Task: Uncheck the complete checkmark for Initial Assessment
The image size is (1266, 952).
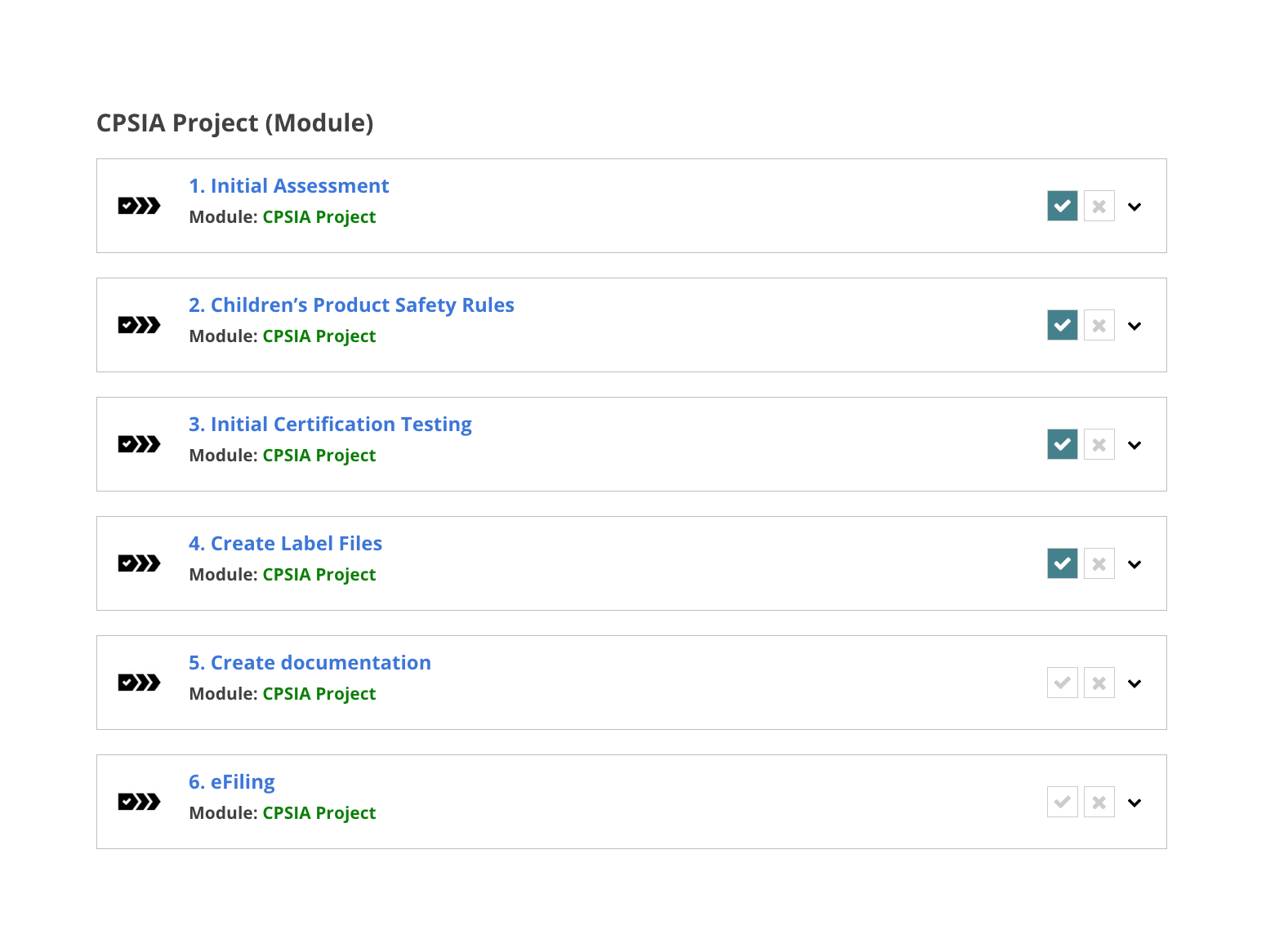Action: pos(1063,206)
